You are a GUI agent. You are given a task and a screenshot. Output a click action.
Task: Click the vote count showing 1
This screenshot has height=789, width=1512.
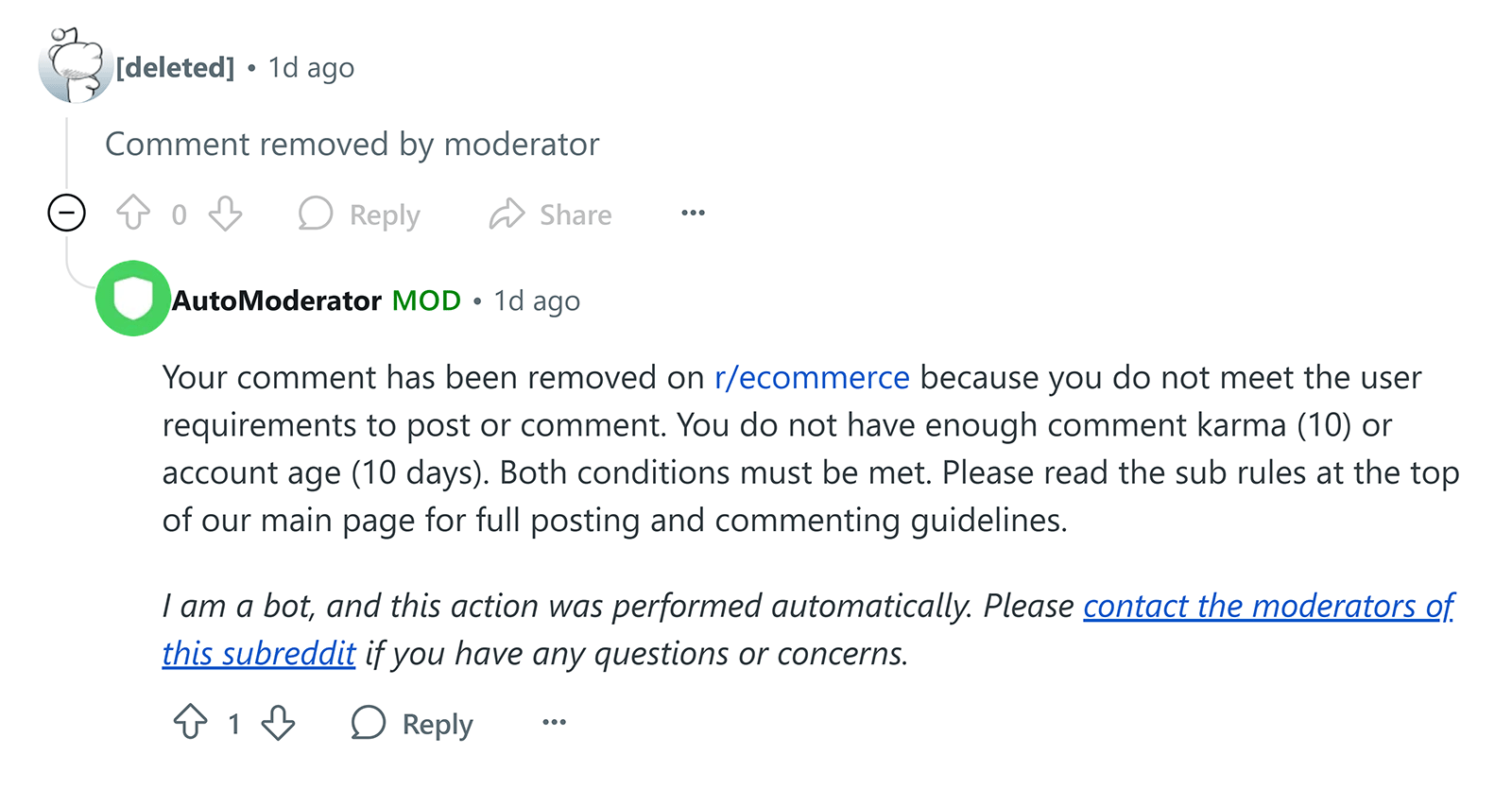[x=233, y=724]
